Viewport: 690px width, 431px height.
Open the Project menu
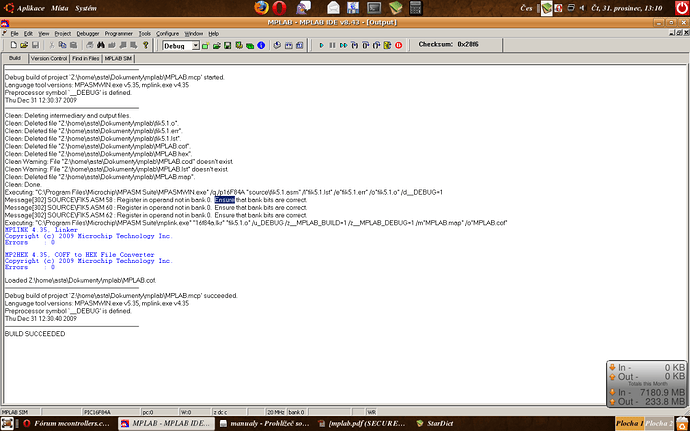pyautogui.click(x=63, y=33)
